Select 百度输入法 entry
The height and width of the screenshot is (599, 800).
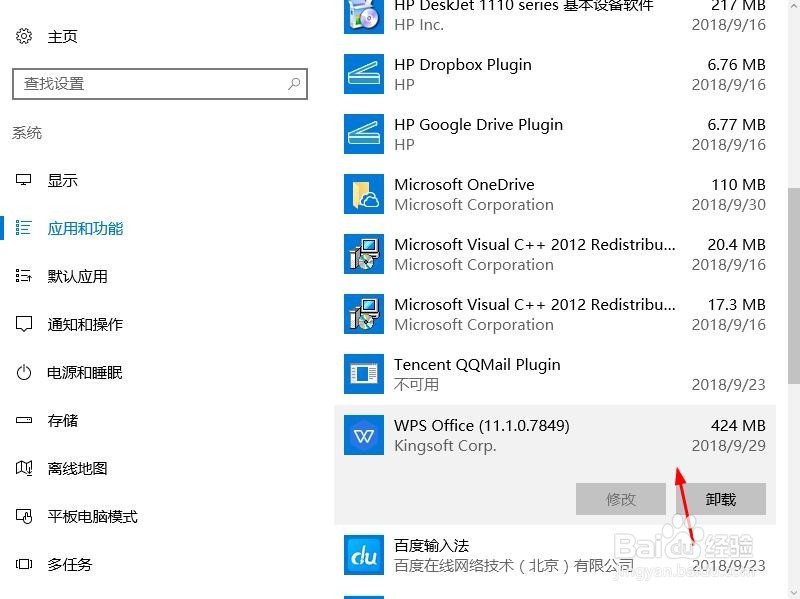tap(555, 555)
